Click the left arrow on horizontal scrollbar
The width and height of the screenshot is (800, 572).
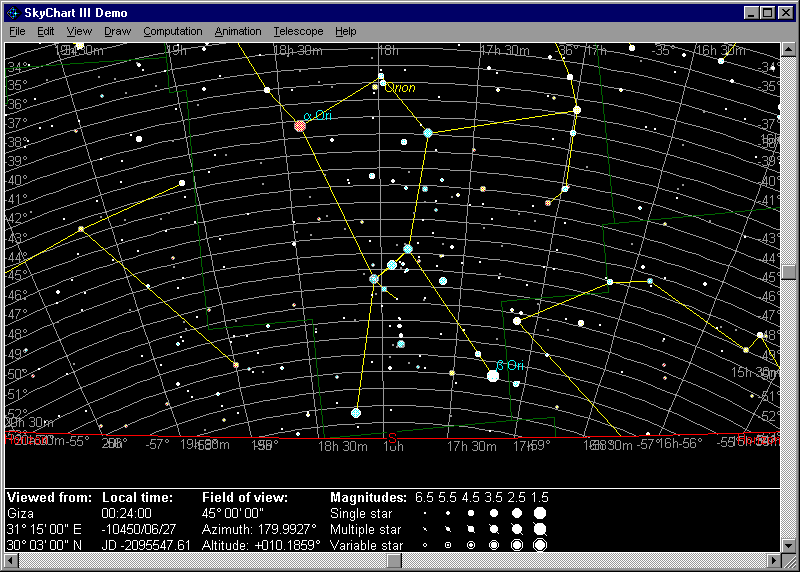coord(13,561)
